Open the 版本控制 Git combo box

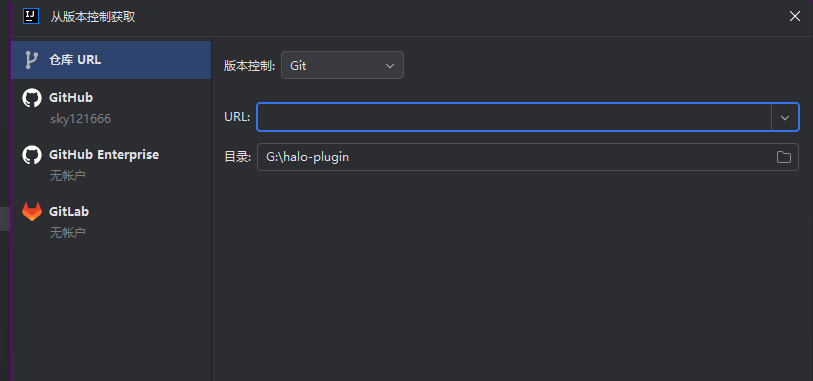click(342, 66)
